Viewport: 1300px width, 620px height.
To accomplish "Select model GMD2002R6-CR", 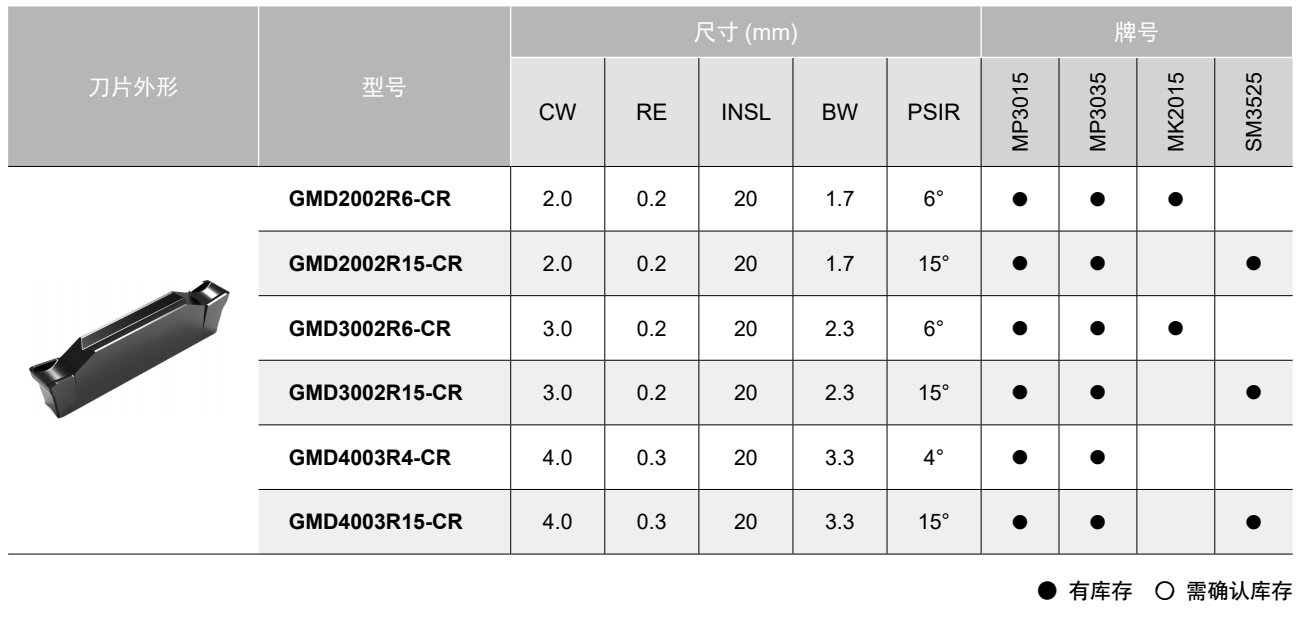I will [369, 198].
